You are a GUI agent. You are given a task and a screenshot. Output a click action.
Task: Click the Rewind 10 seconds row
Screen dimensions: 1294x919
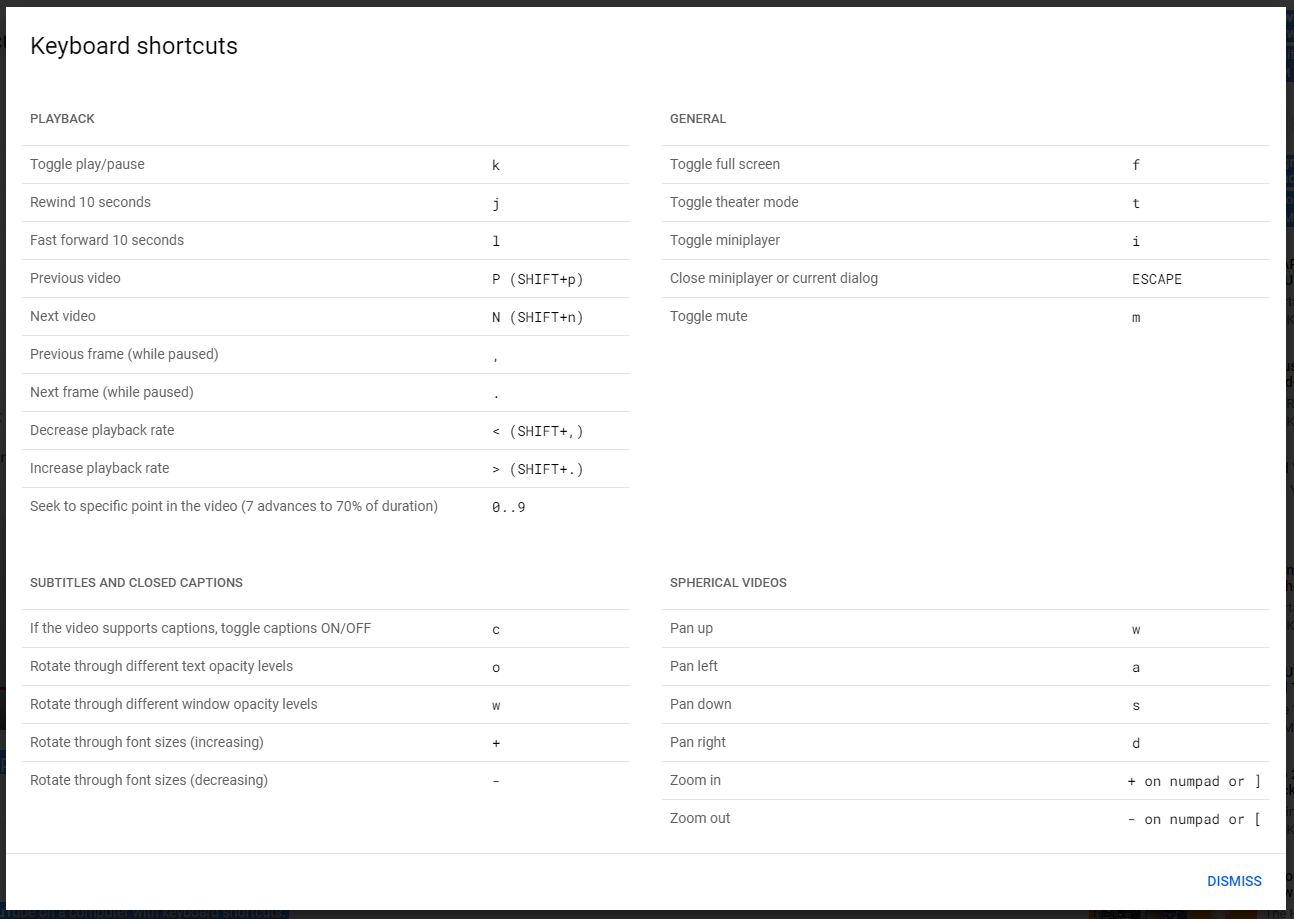(x=326, y=203)
